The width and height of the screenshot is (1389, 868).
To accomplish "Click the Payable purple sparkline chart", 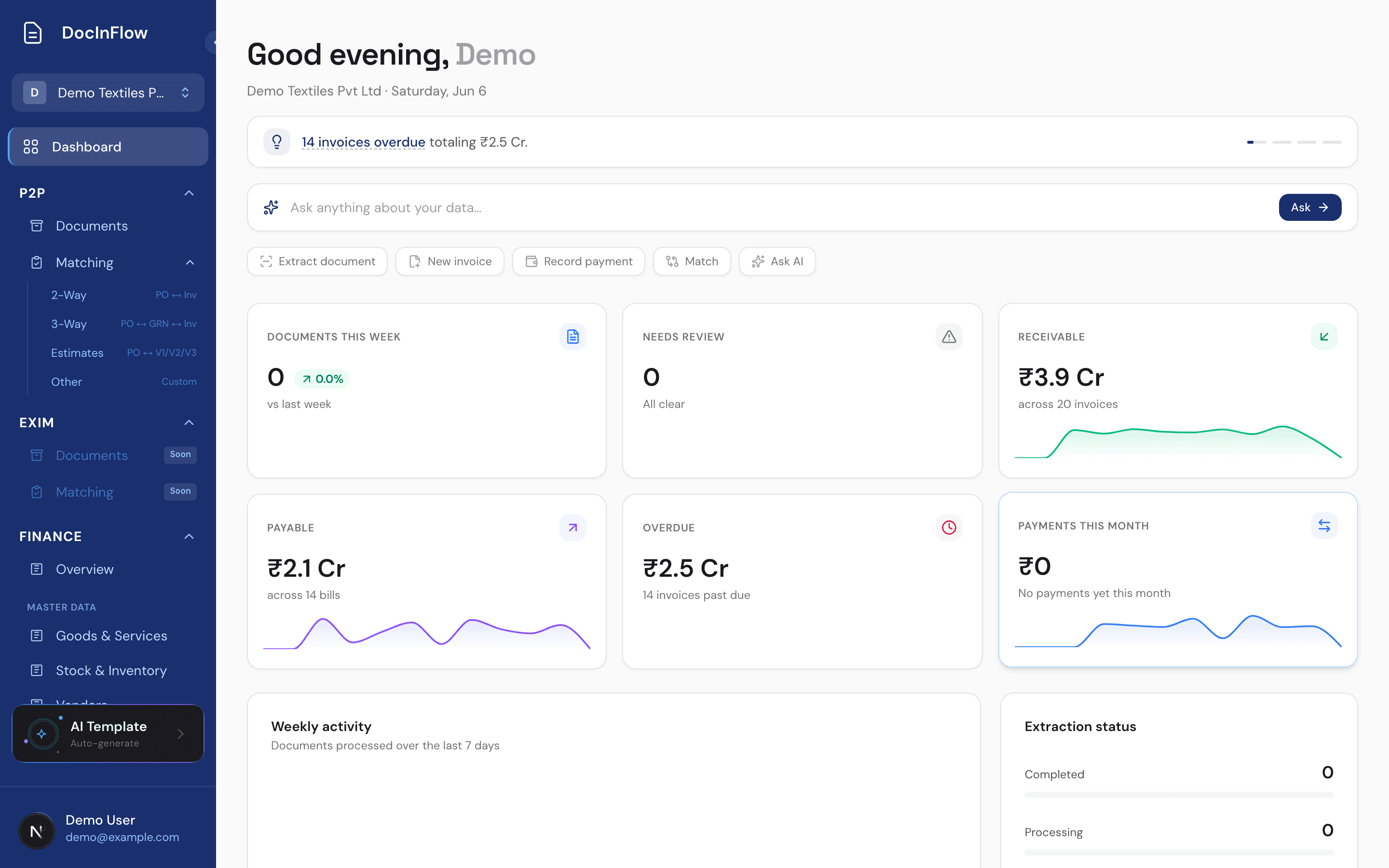I will 426,634.
